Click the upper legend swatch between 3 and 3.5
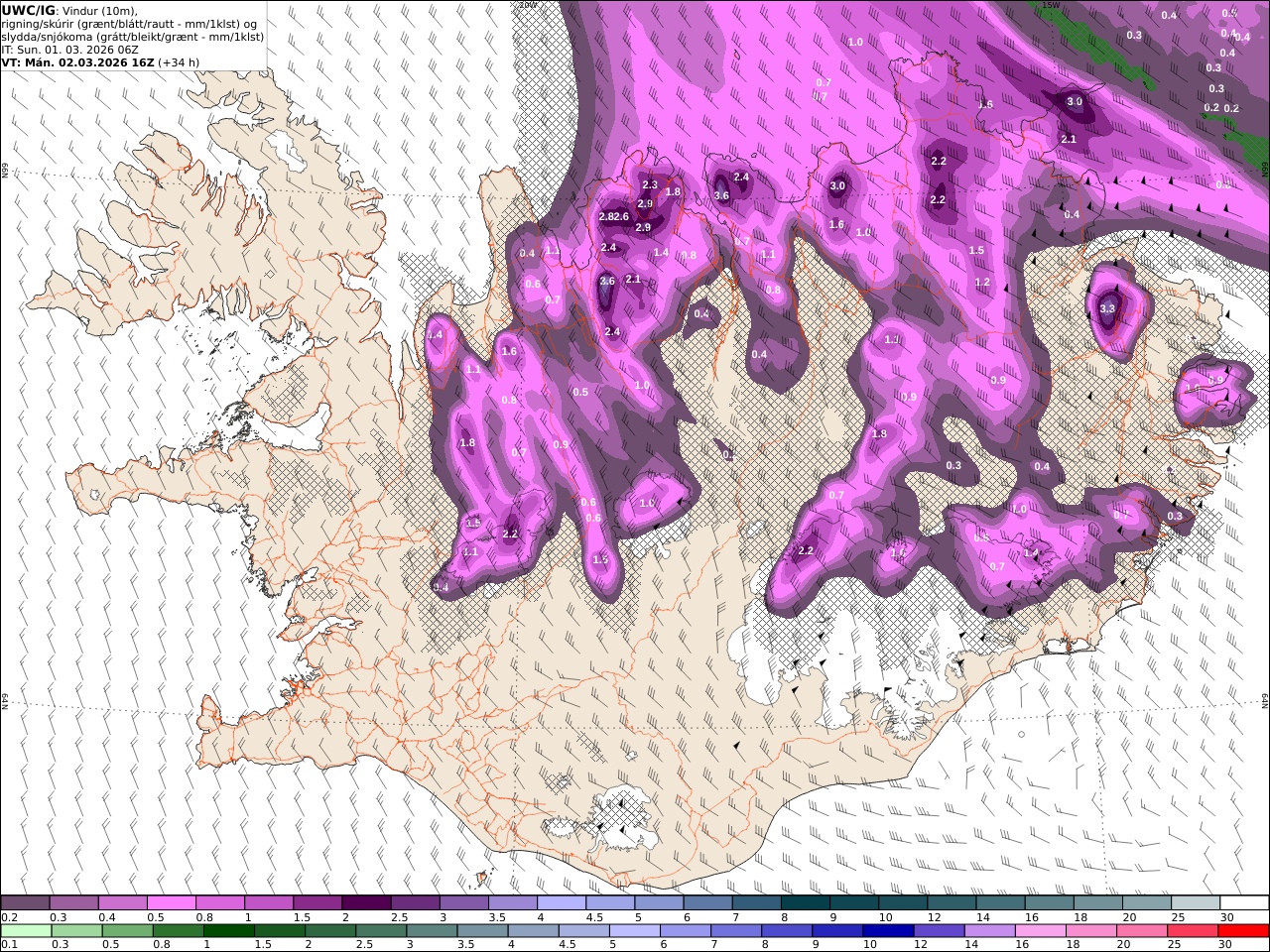Screen dimensions: 1270x952 click(463, 902)
